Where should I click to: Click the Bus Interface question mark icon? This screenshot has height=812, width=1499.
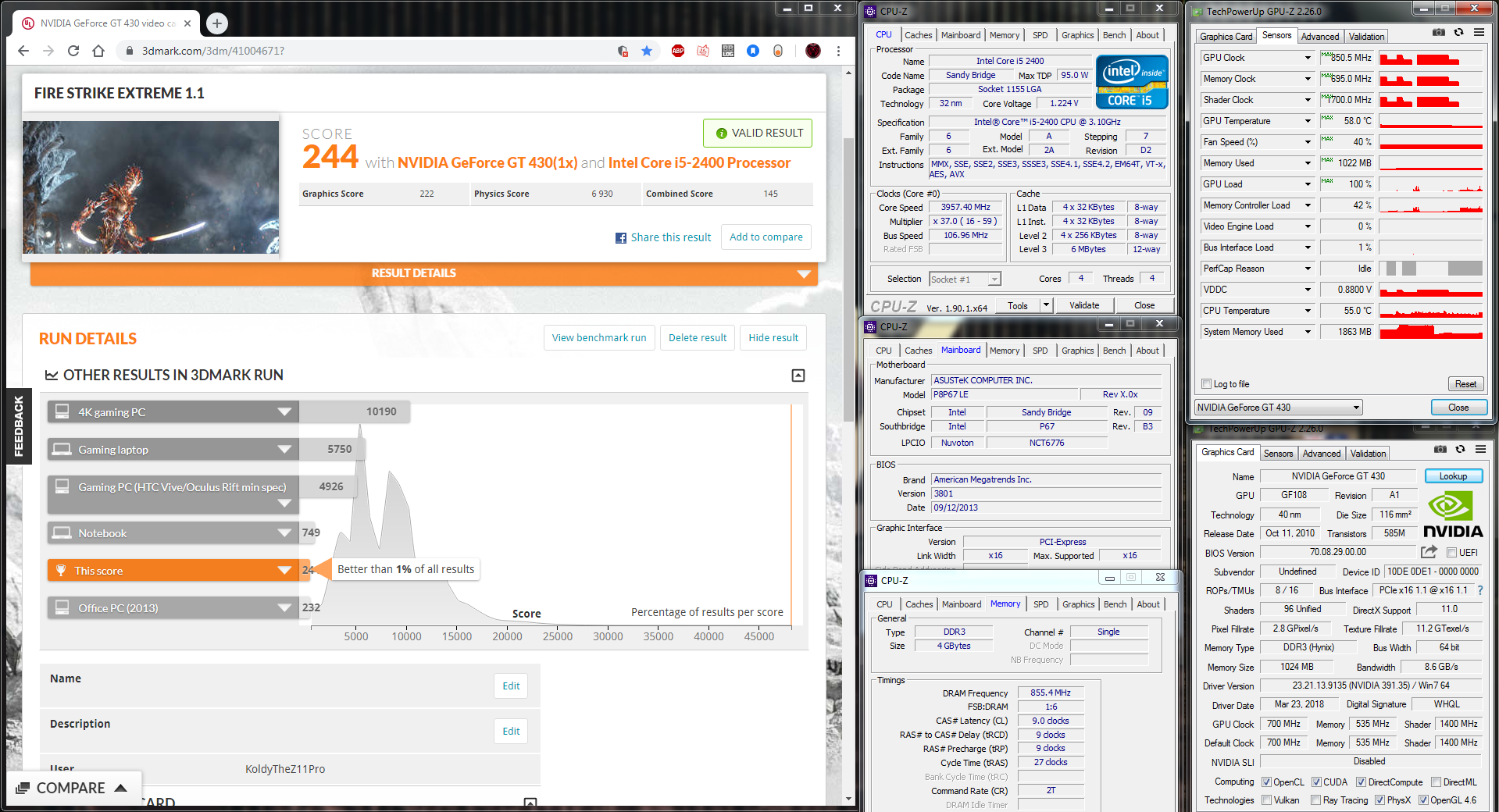(1480, 590)
